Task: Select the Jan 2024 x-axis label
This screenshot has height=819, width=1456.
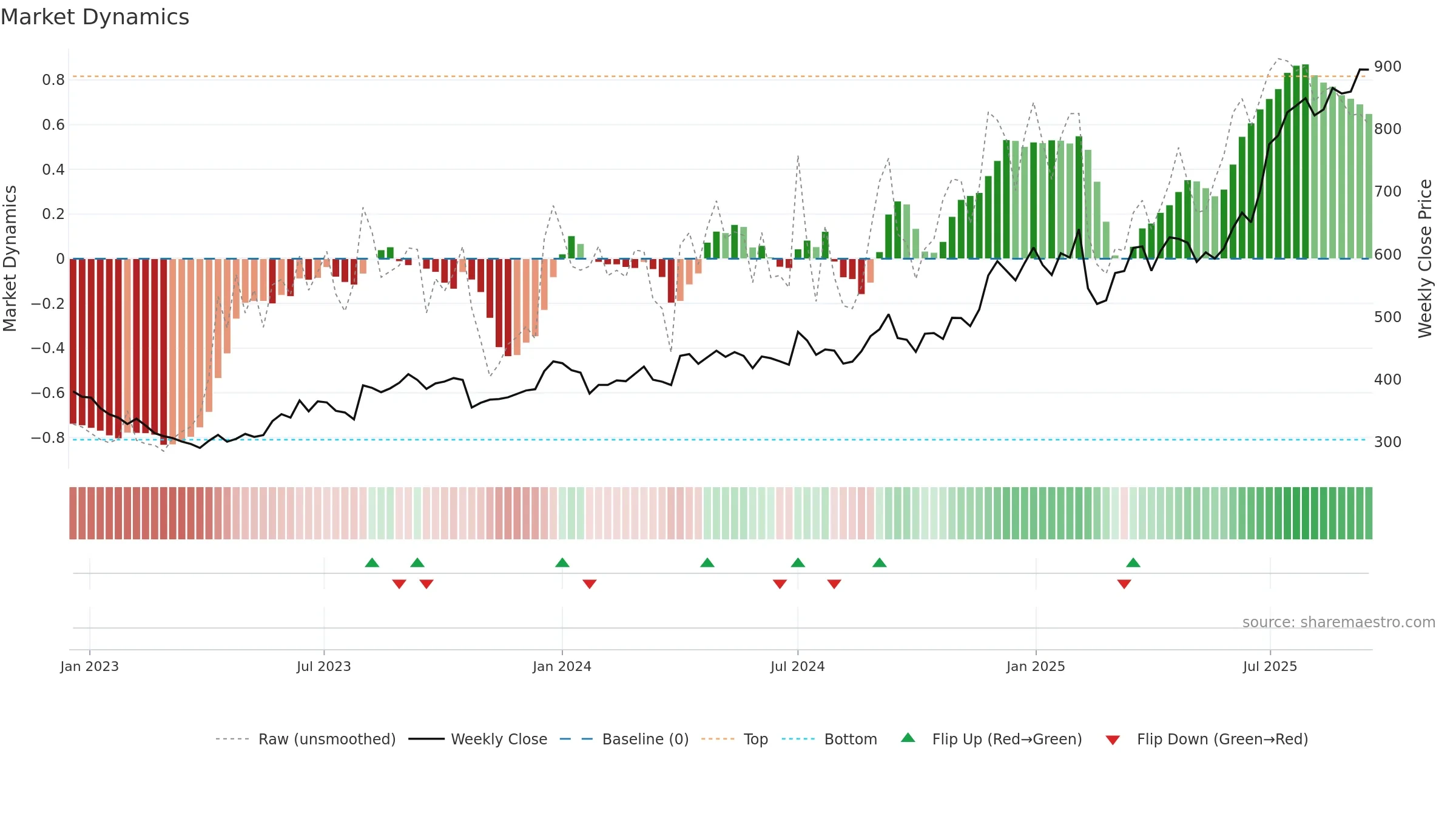Action: [x=562, y=666]
